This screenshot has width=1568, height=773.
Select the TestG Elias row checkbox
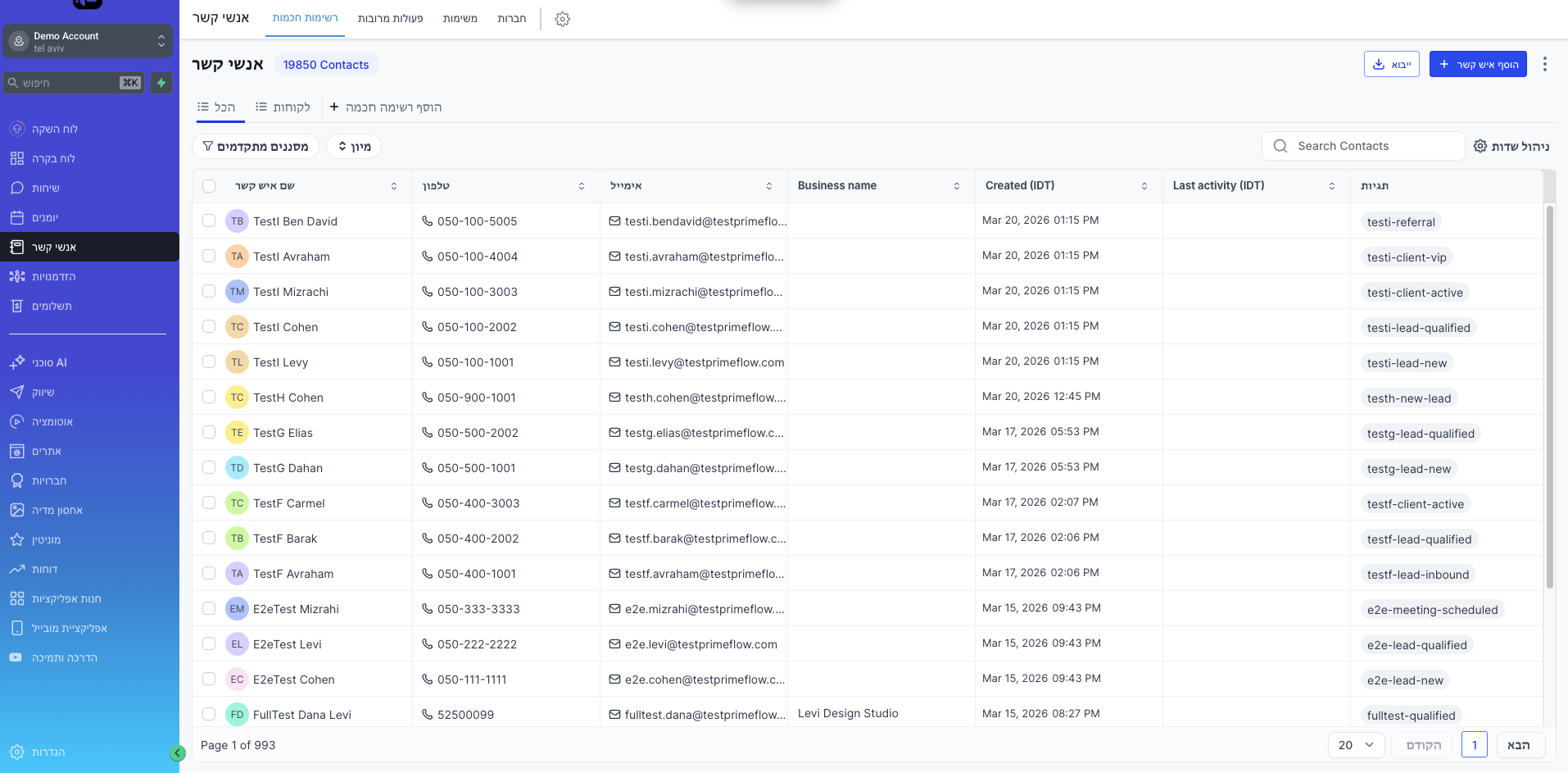click(x=209, y=432)
